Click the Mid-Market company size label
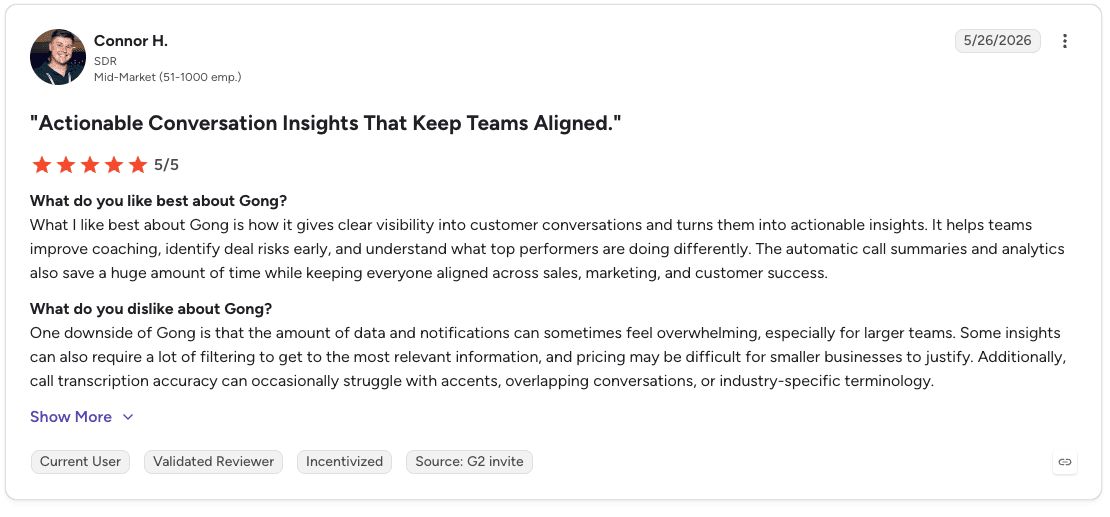Screen dimensions: 1110x517 (x=168, y=76)
